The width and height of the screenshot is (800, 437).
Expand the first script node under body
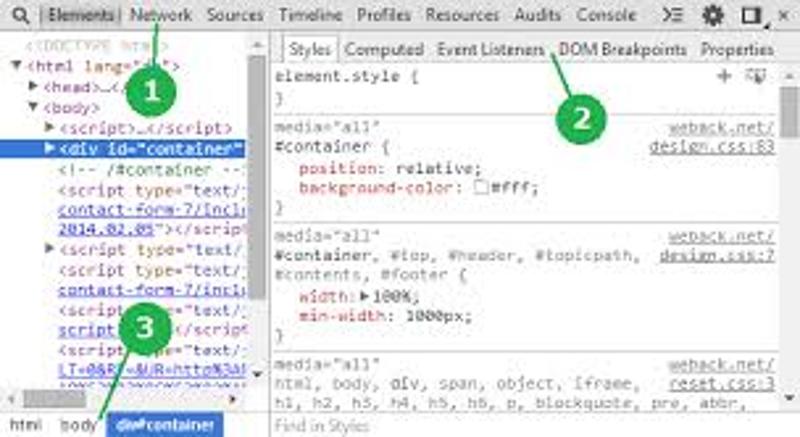click(49, 127)
